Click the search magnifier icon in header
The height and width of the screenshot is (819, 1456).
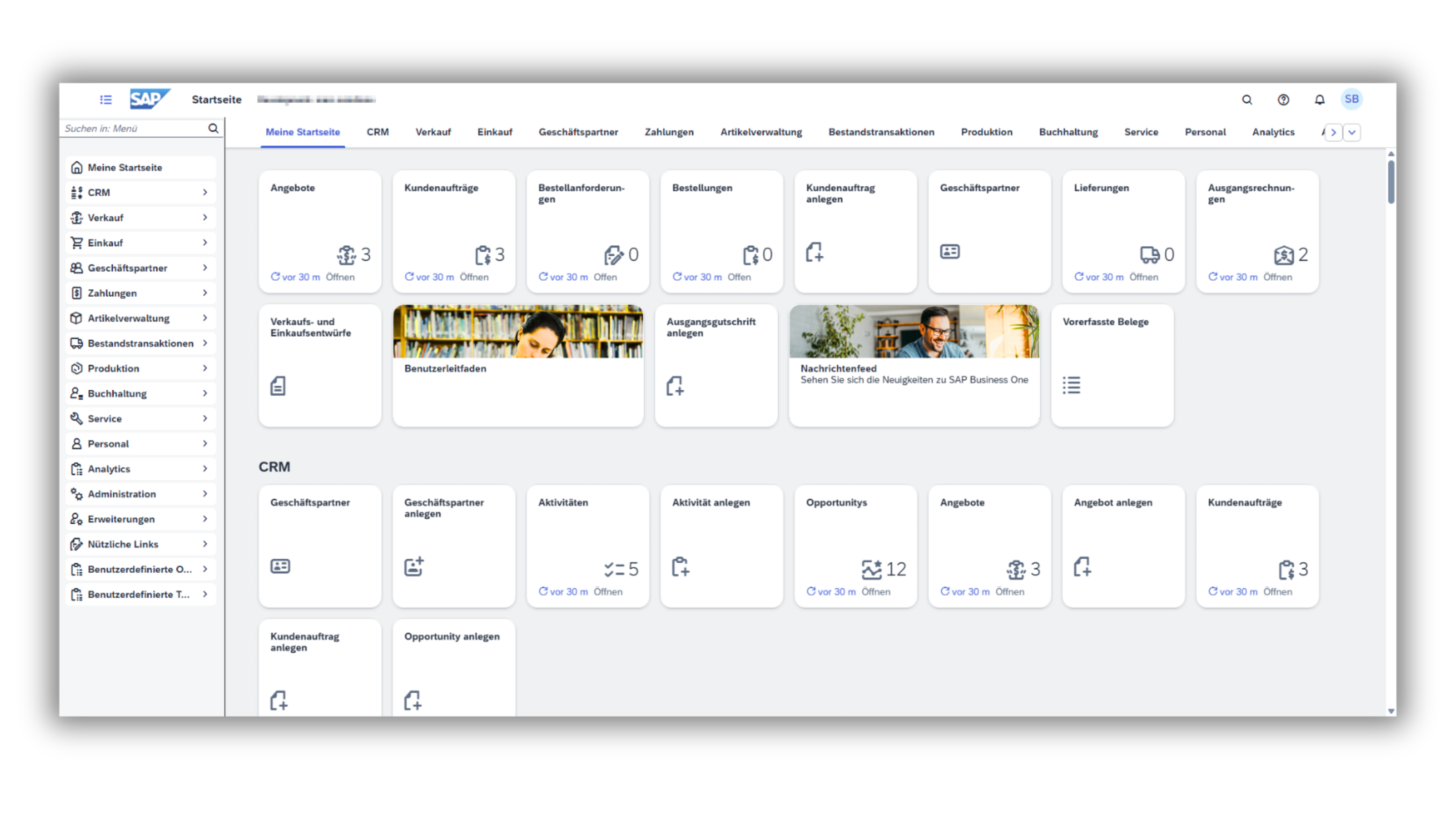tap(1247, 100)
